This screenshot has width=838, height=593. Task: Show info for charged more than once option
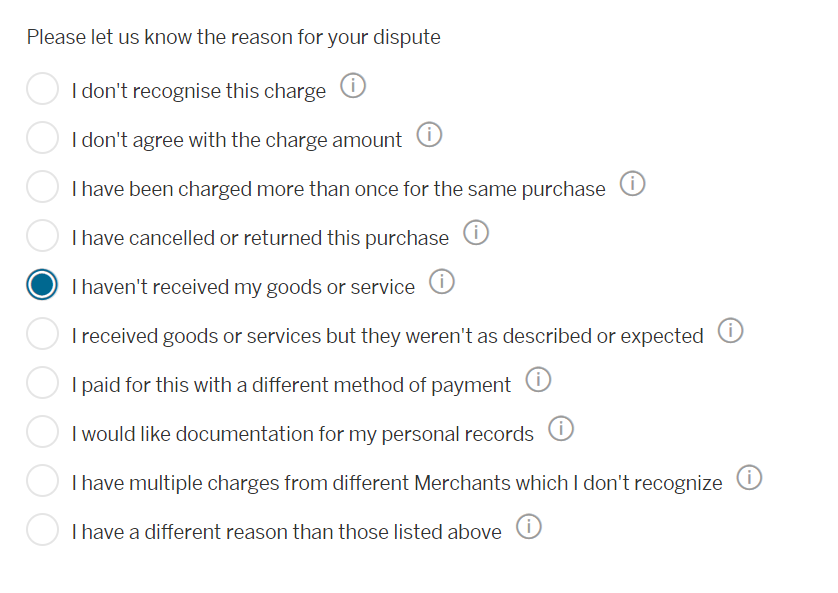pos(632,185)
